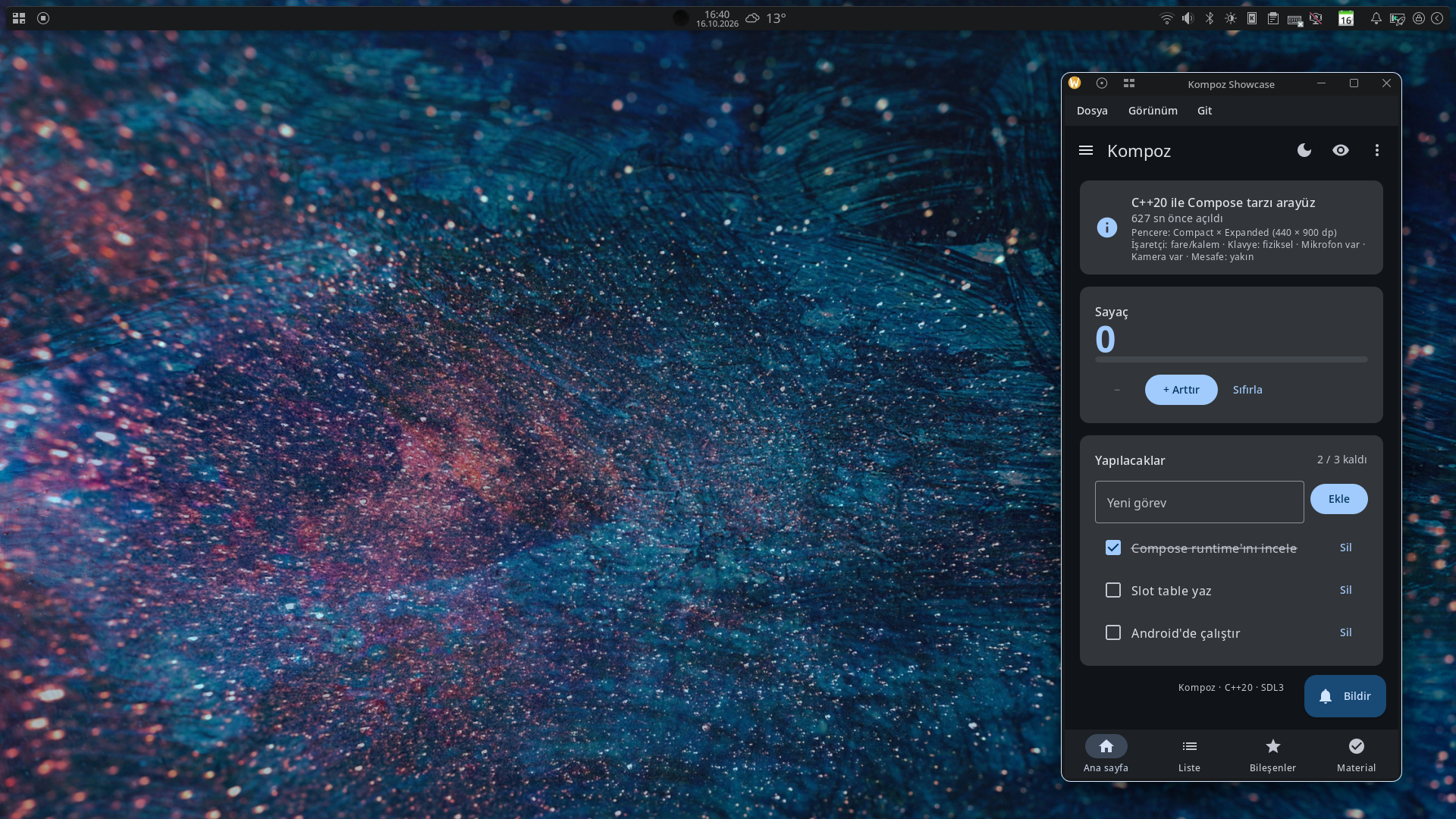Viewport: 1456px width, 819px height.
Task: Click the info icon in the top card
Action: tap(1107, 227)
